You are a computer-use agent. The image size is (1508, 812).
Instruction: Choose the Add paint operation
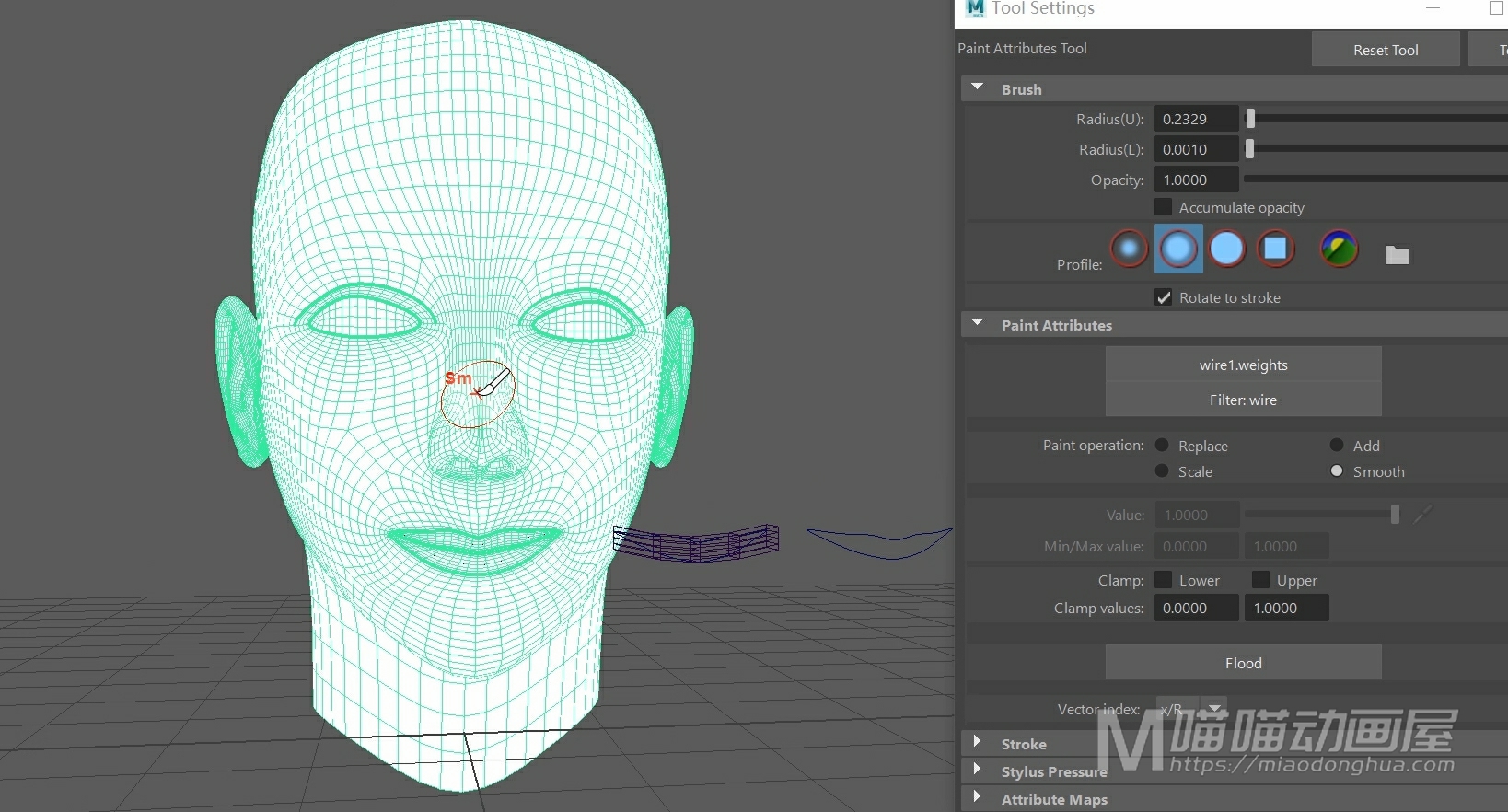pyautogui.click(x=1337, y=446)
